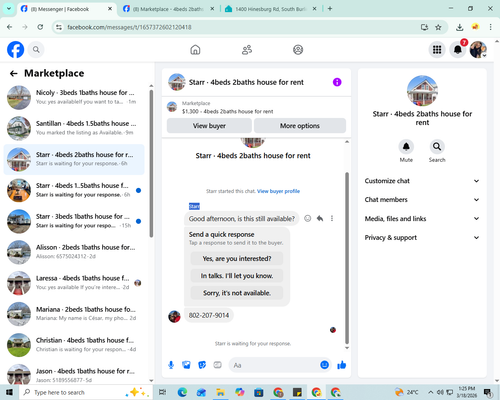Open the Friends icon in top navigation
This screenshot has height=400, width=500.
click(247, 50)
